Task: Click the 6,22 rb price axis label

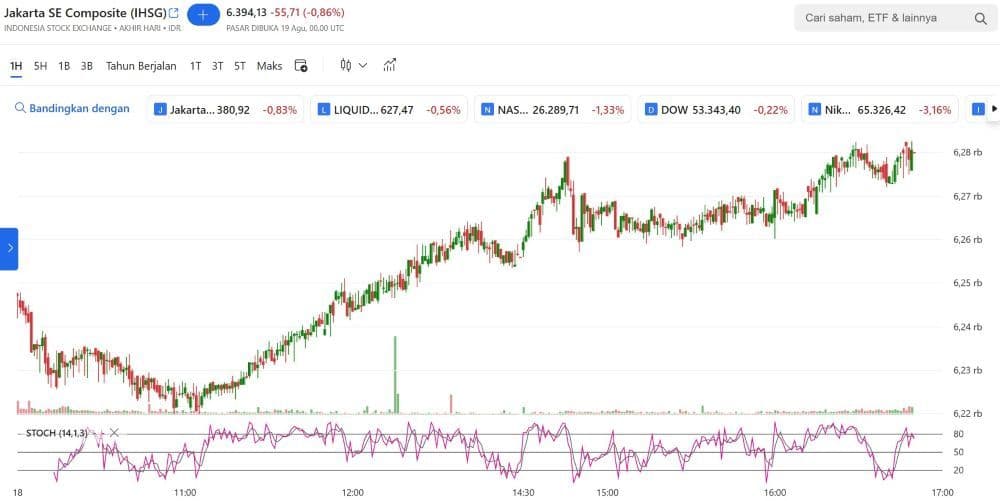Action: [967, 413]
